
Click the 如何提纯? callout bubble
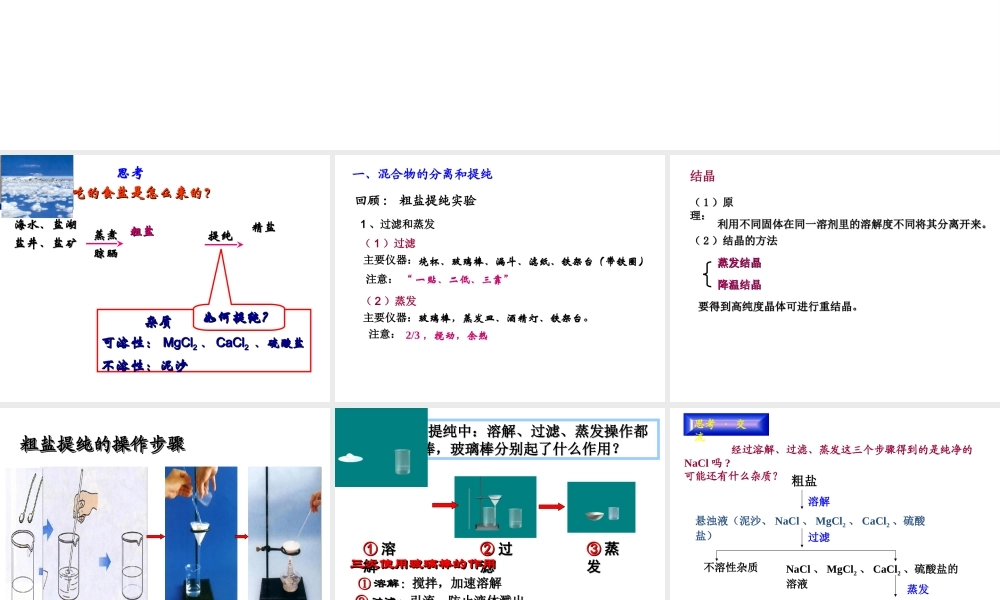point(239,318)
